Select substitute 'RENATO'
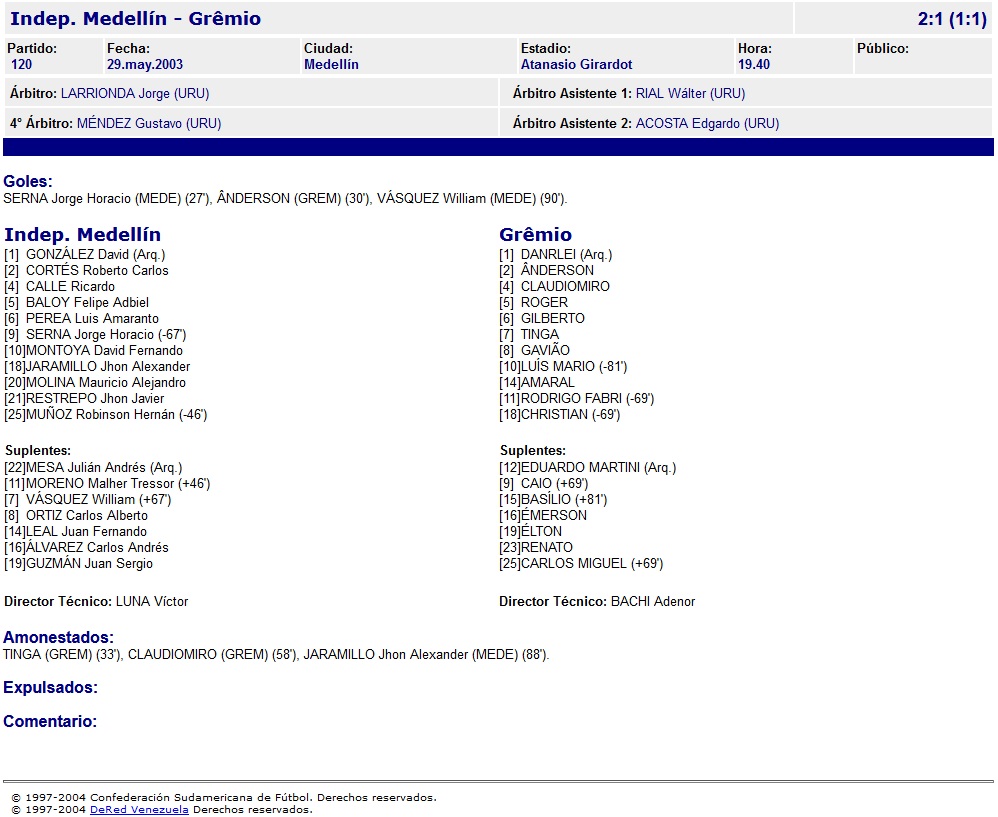The height and width of the screenshot is (817, 998). coord(547,547)
